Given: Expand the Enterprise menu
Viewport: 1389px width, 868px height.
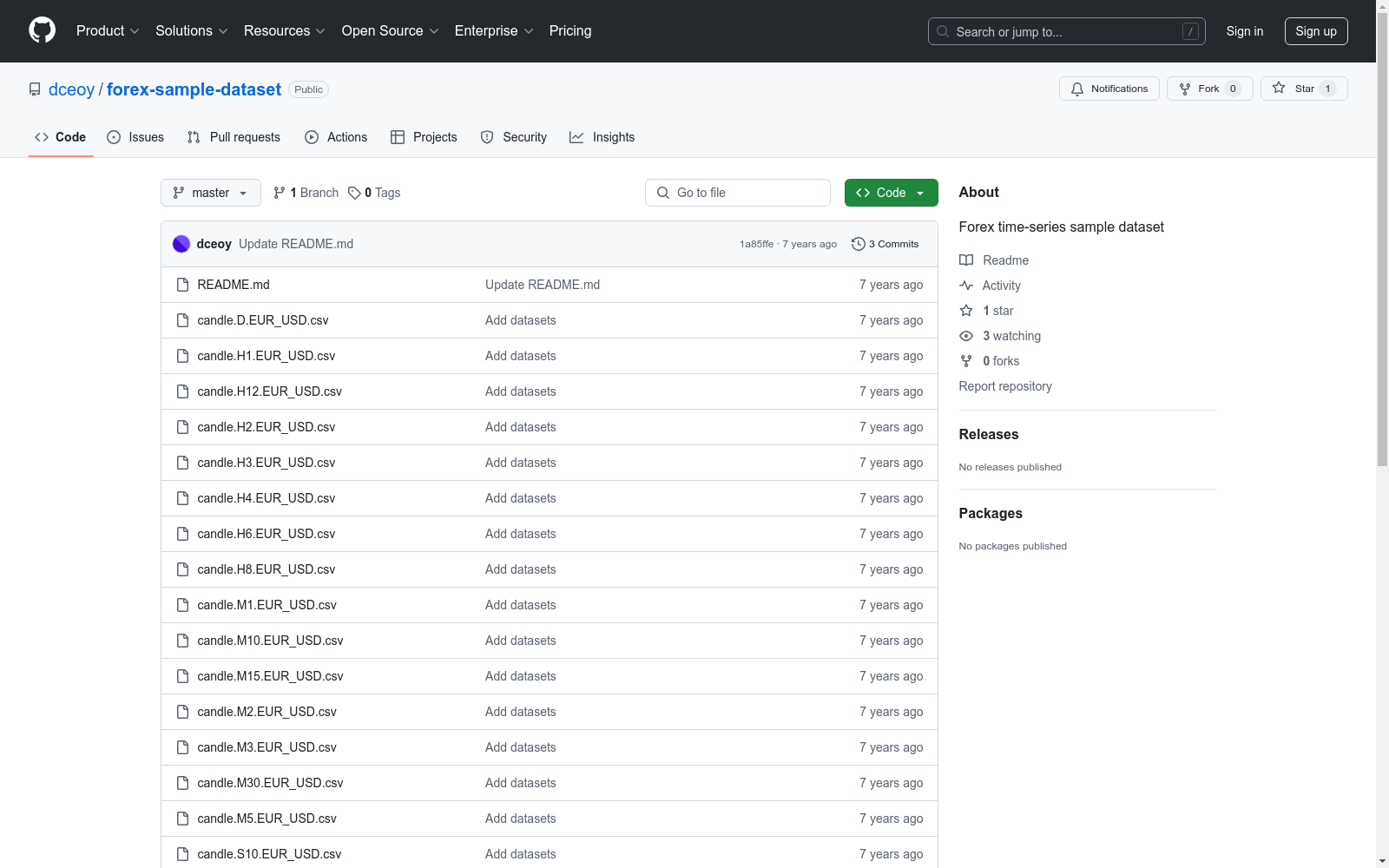Looking at the screenshot, I should click(x=494, y=31).
